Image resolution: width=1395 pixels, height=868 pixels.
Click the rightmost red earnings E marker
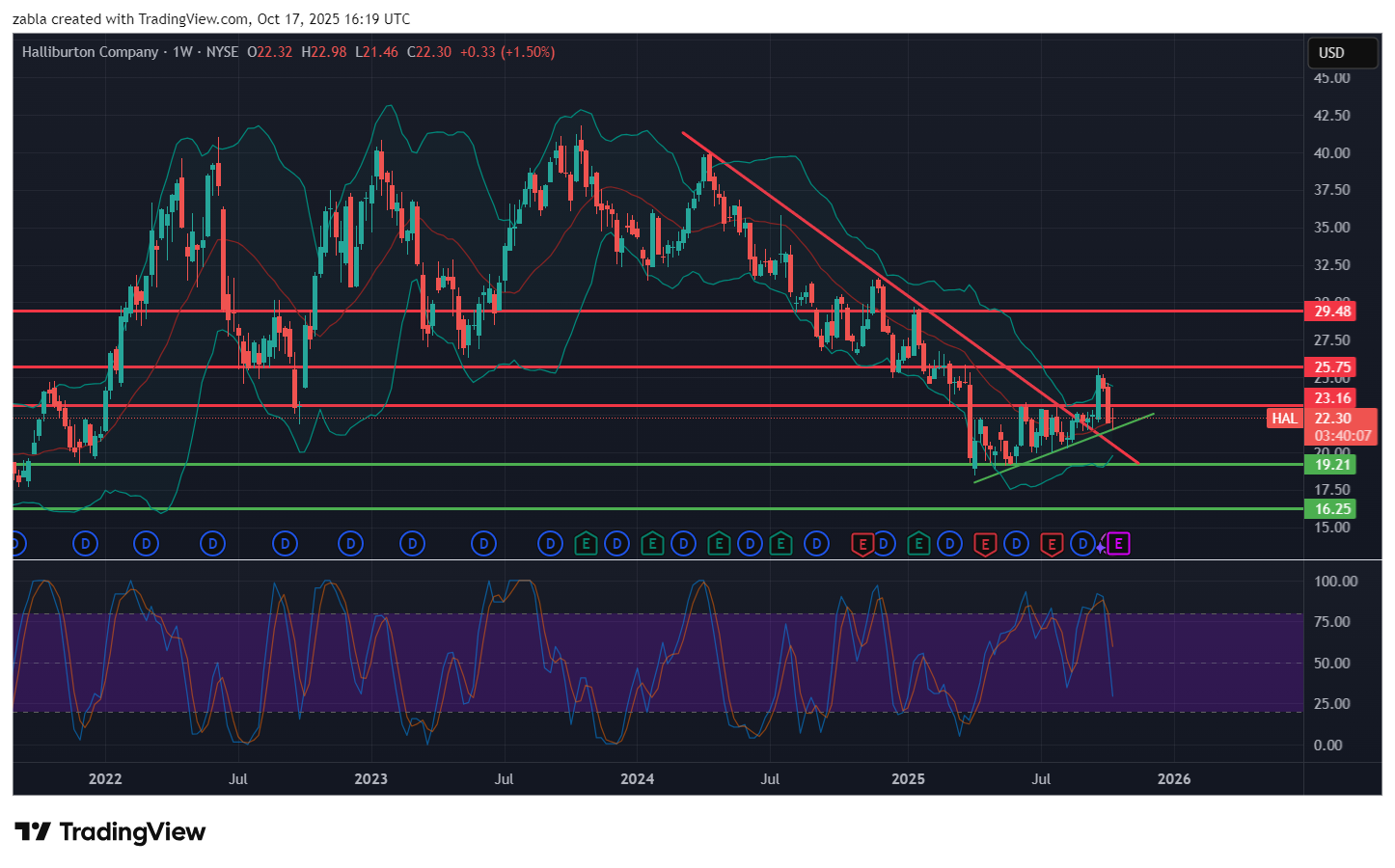coord(1052,544)
